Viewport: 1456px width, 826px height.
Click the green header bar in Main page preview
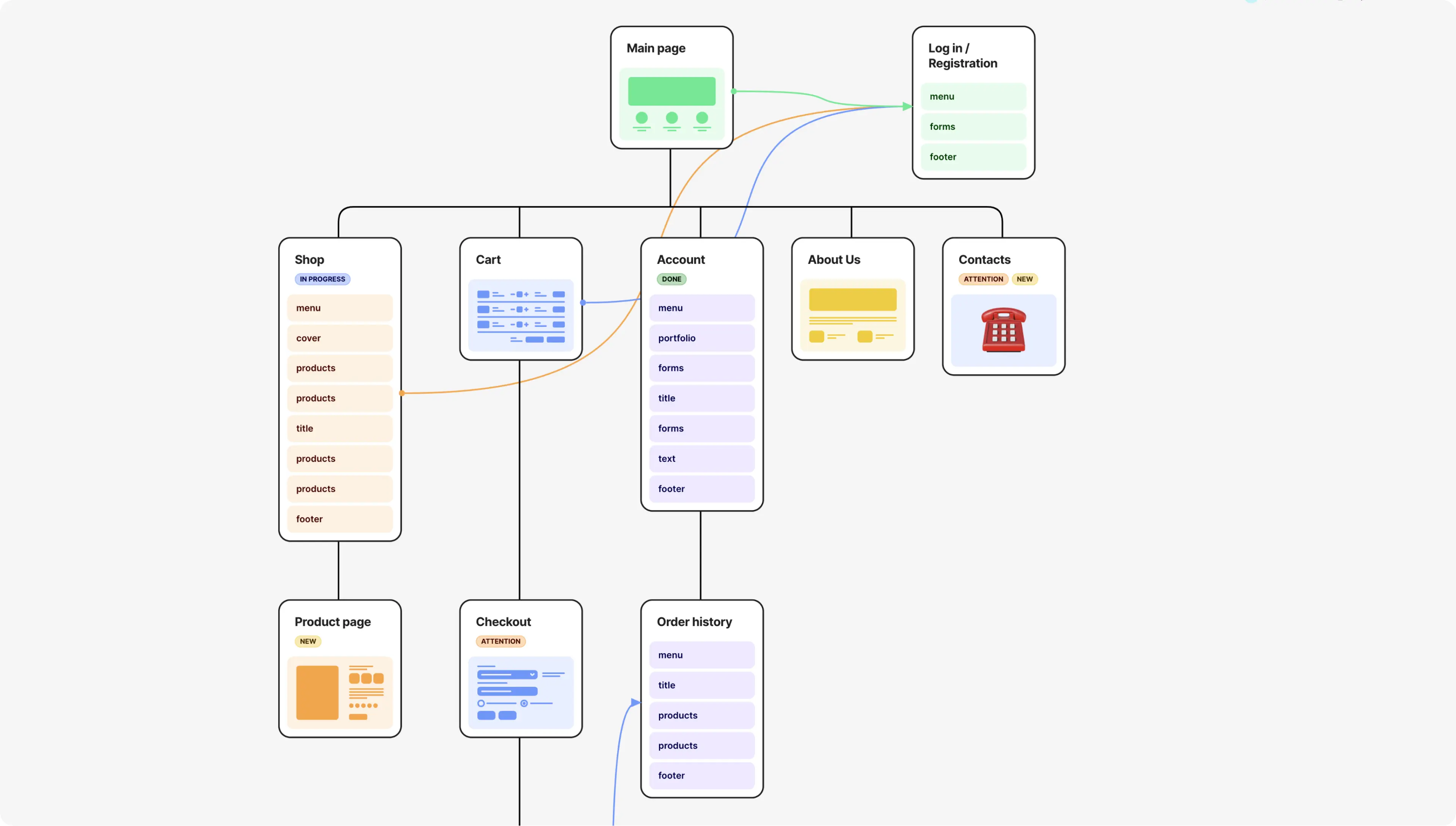671,91
